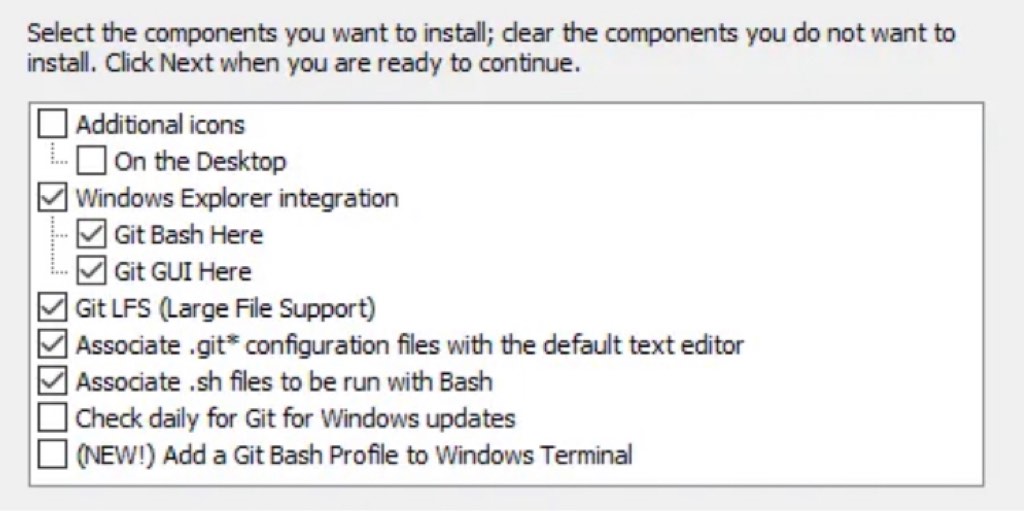Viewport: 1024px width, 511px height.
Task: Select the "Git GUI Here" label text
Action: (183, 271)
